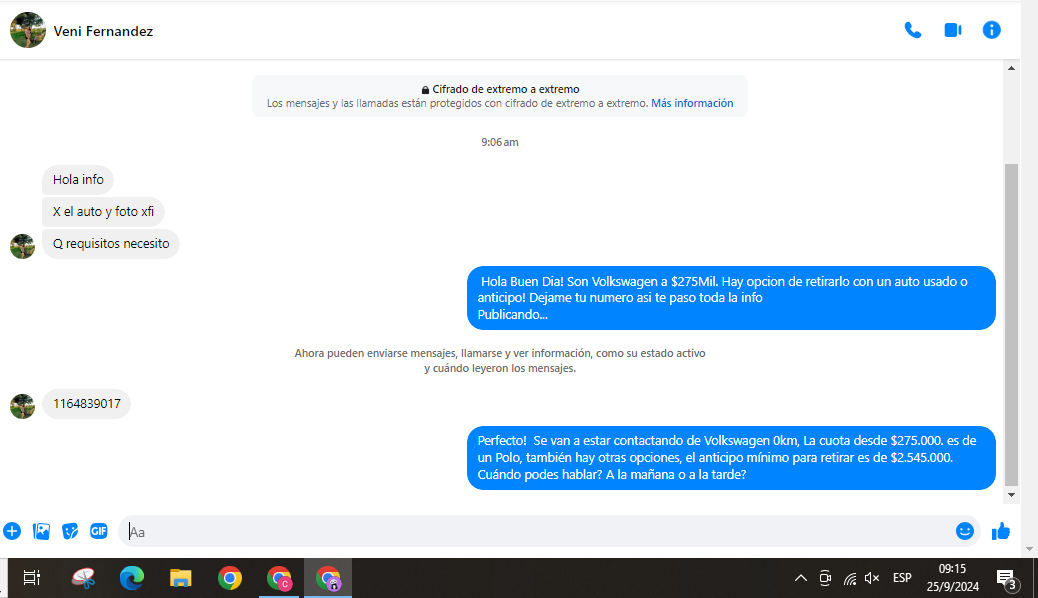Image resolution: width=1038 pixels, height=598 pixels.
Task: Open File Explorer from the taskbar
Action: [x=181, y=578]
